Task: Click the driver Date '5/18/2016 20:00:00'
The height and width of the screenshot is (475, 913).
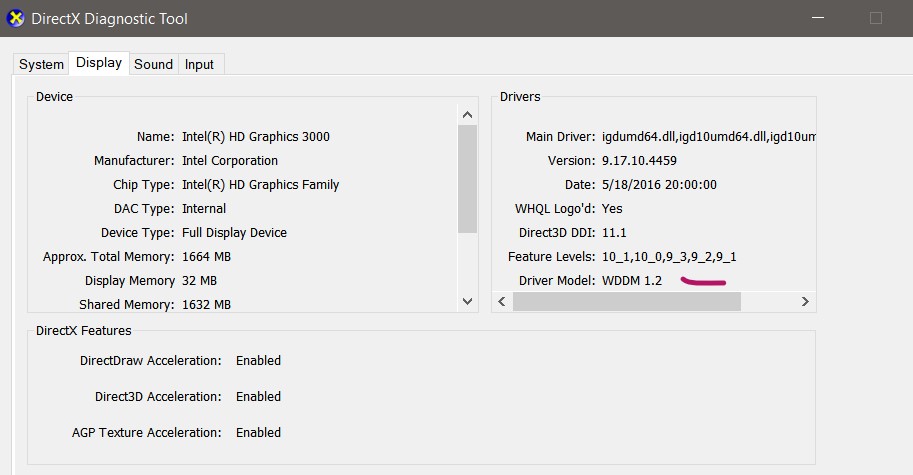Action: [659, 185]
